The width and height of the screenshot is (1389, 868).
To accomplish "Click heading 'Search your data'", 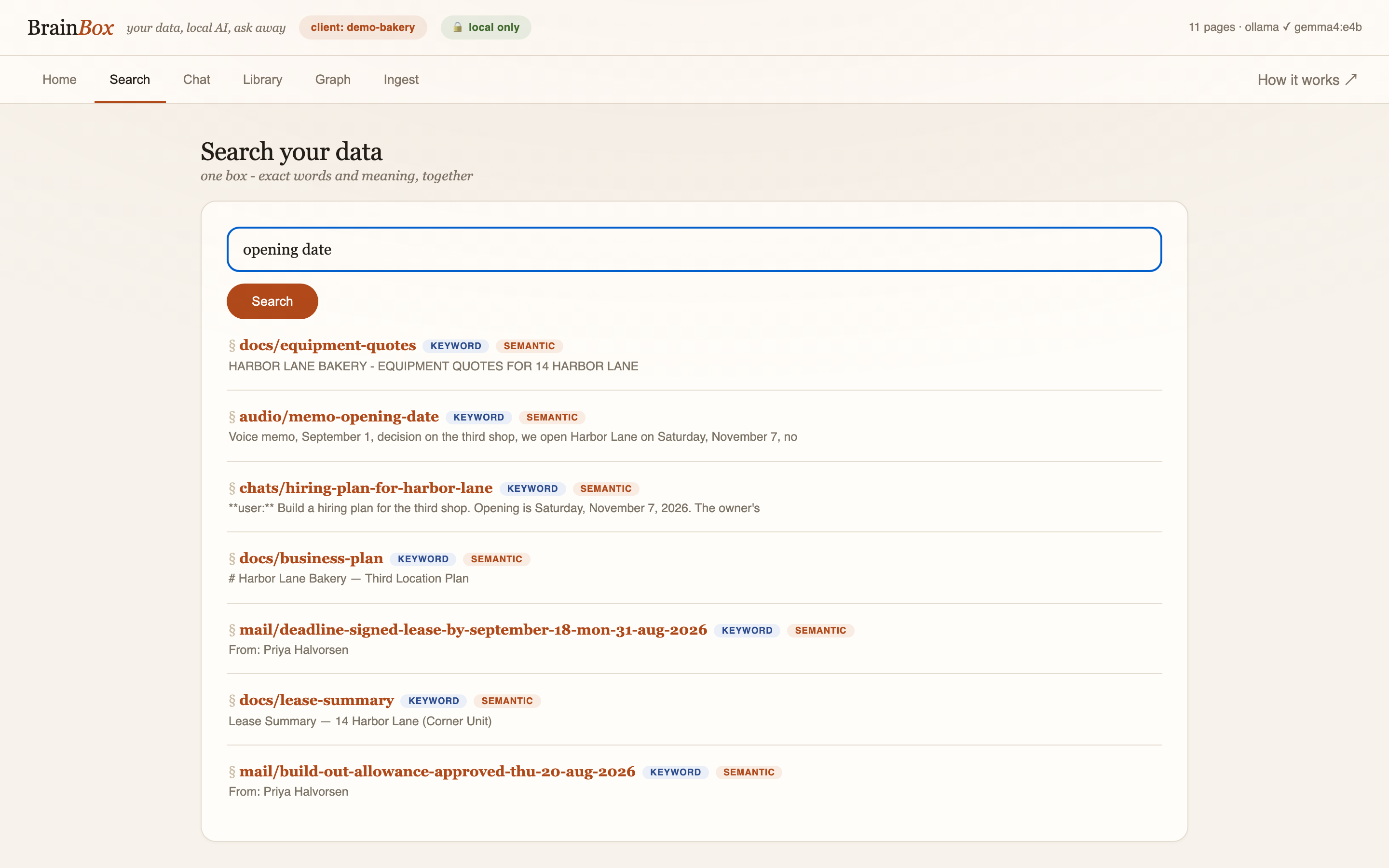I will [x=292, y=151].
